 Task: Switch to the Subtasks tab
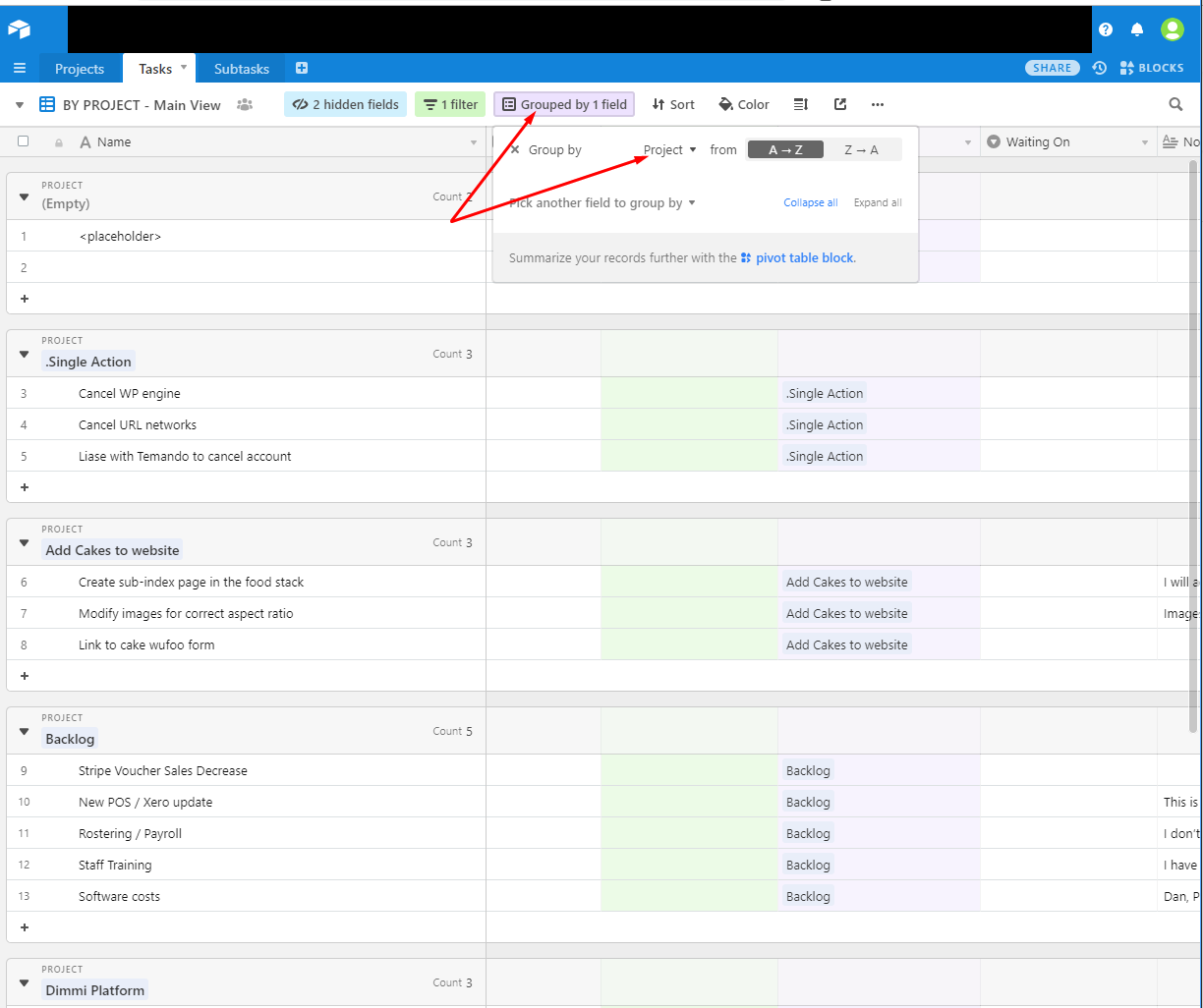point(242,69)
